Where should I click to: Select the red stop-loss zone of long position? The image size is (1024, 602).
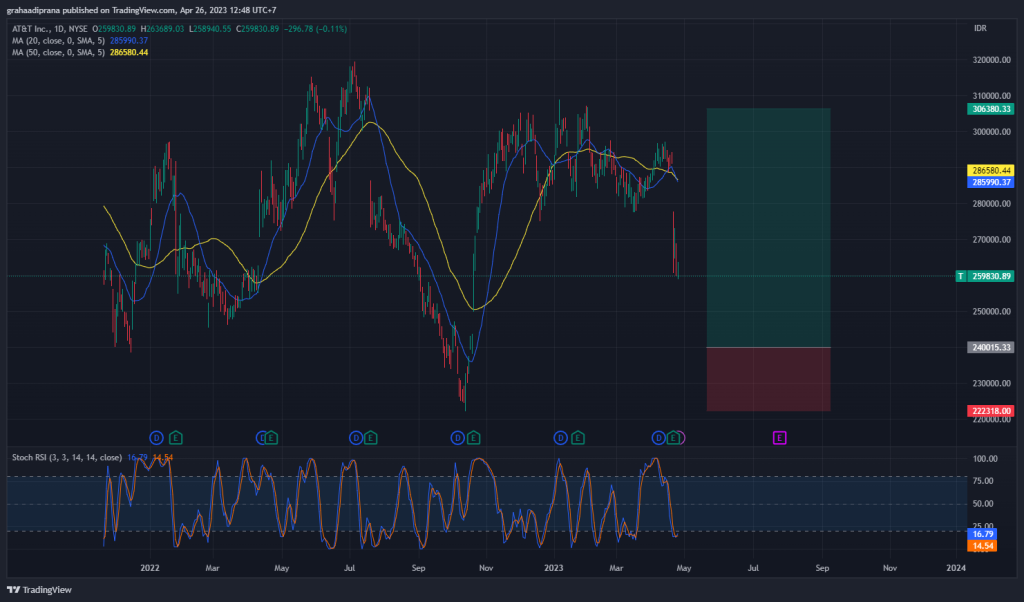(x=769, y=379)
